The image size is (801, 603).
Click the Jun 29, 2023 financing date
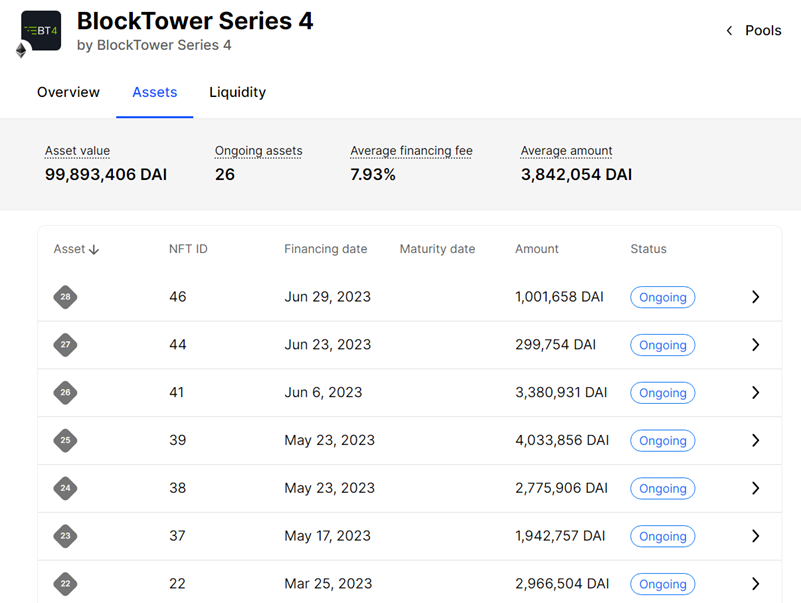tap(327, 297)
